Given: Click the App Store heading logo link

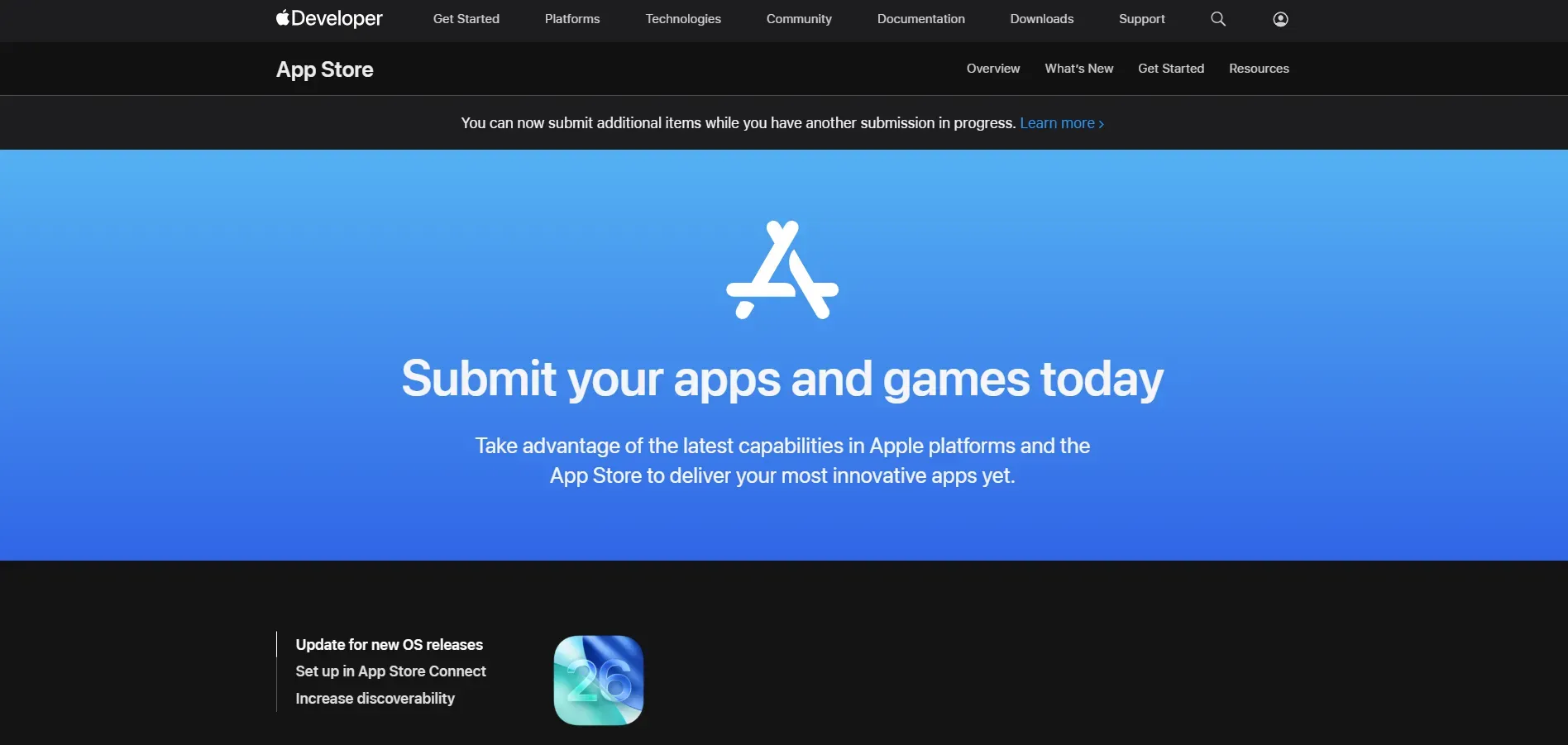Looking at the screenshot, I should tap(324, 69).
